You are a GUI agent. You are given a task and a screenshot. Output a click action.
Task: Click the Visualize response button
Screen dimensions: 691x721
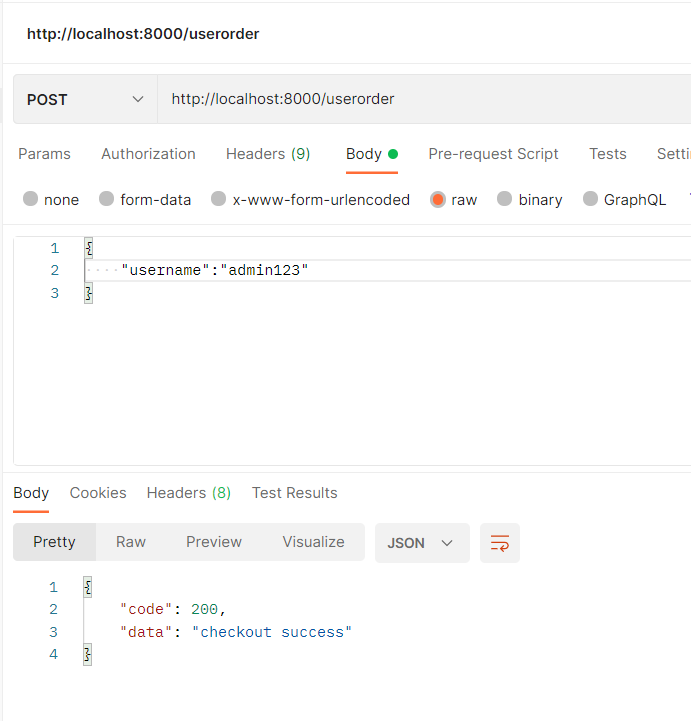coord(313,542)
